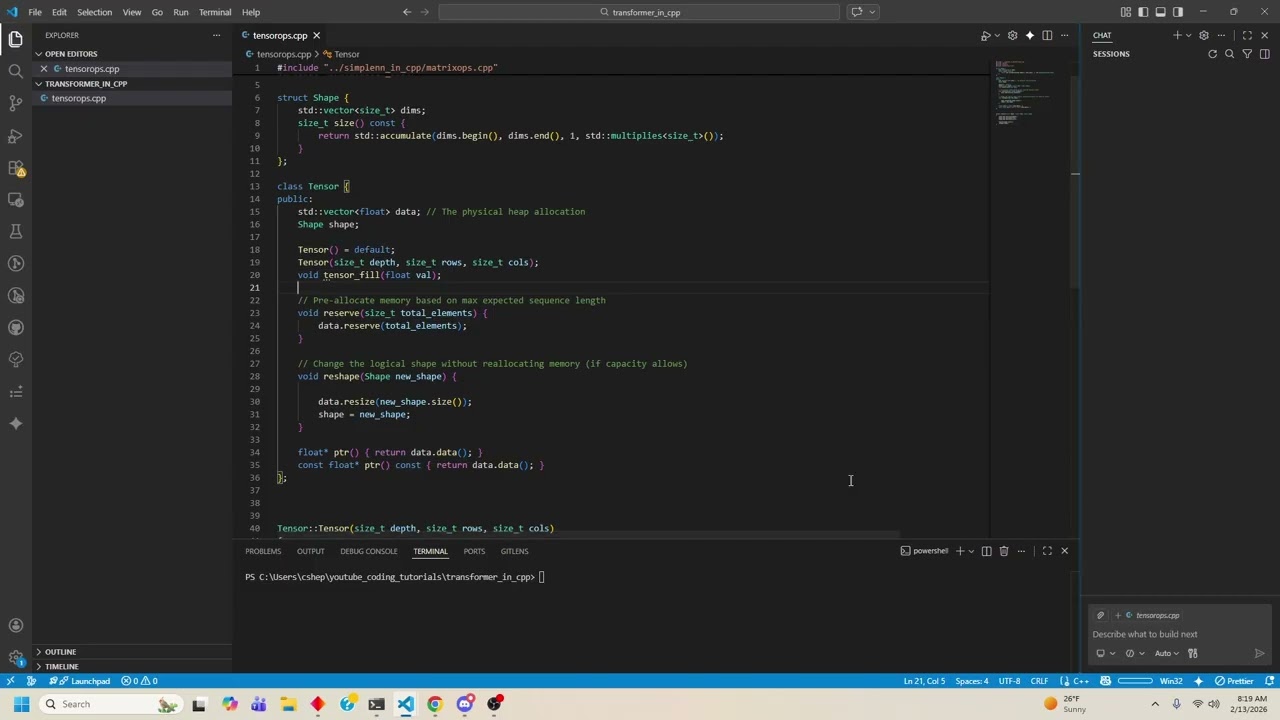The height and width of the screenshot is (720, 1280).
Task: Click the Prettier status bar button
Action: [x=1234, y=681]
